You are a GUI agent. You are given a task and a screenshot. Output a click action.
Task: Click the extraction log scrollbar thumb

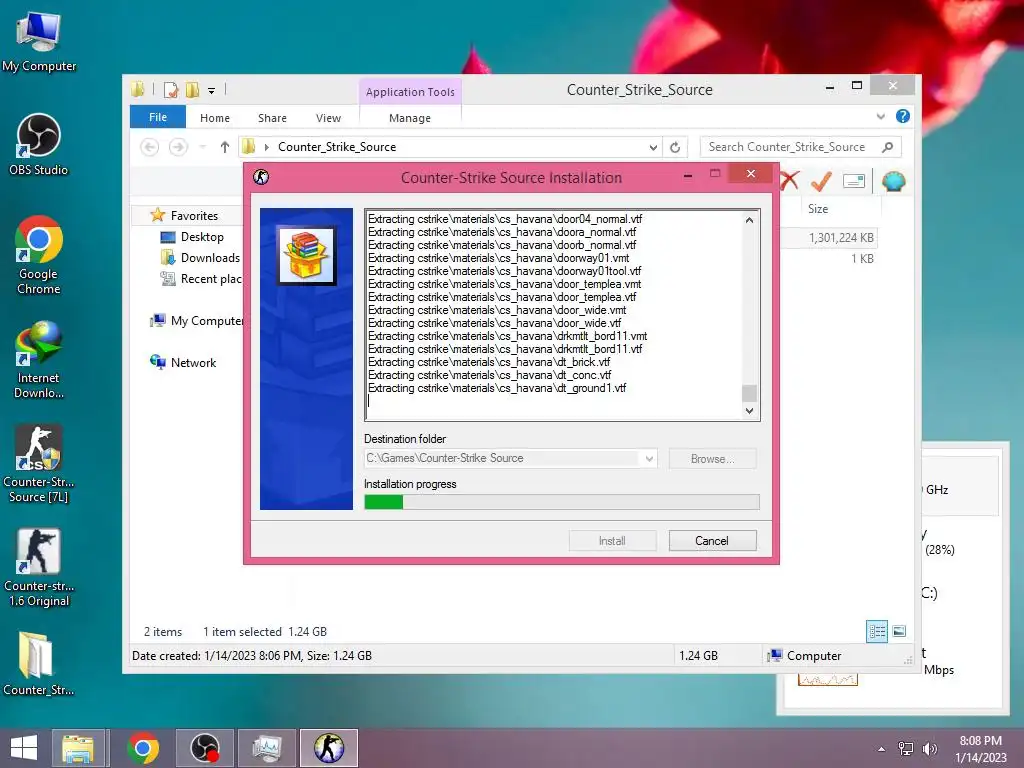coord(749,393)
